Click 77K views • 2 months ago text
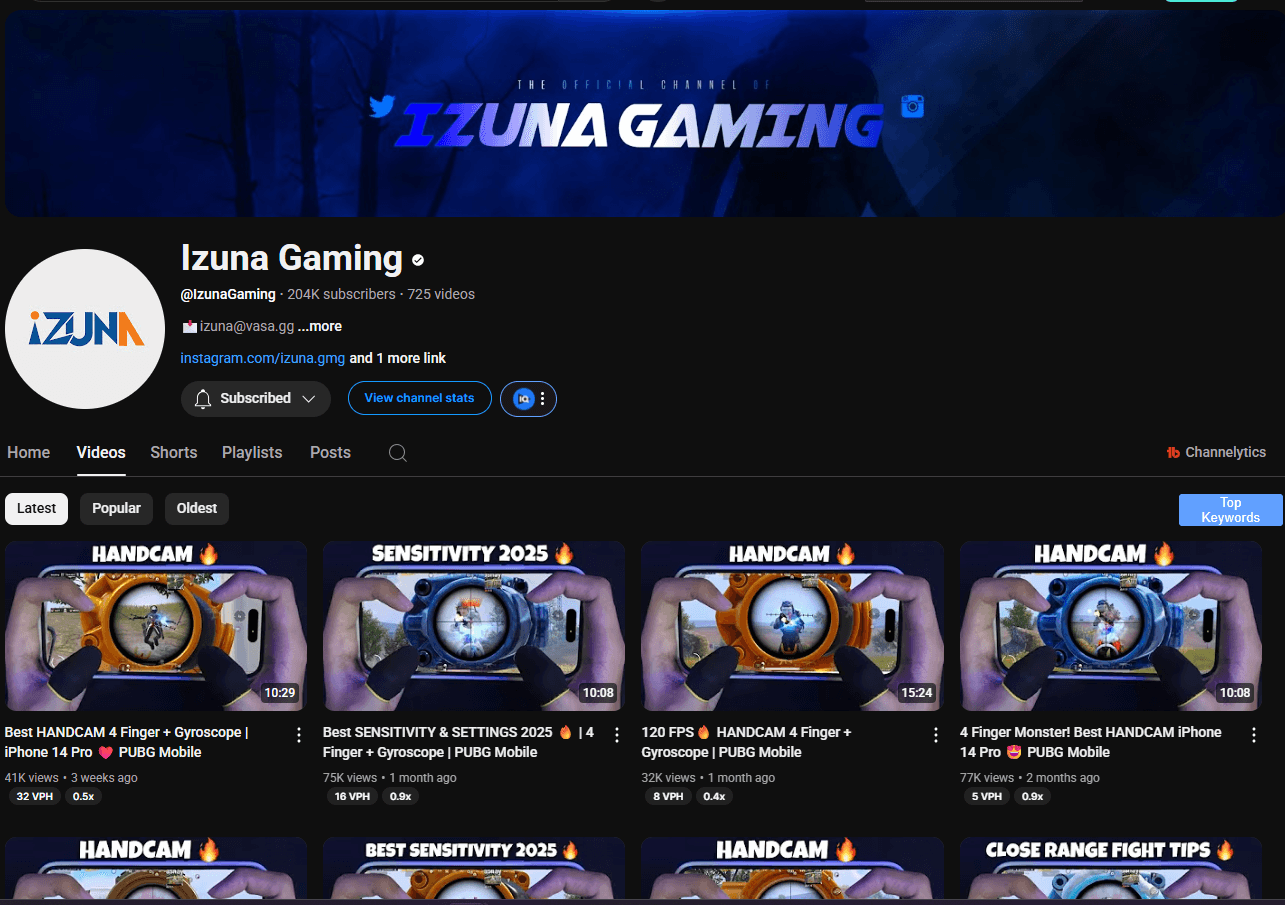 tap(1030, 777)
